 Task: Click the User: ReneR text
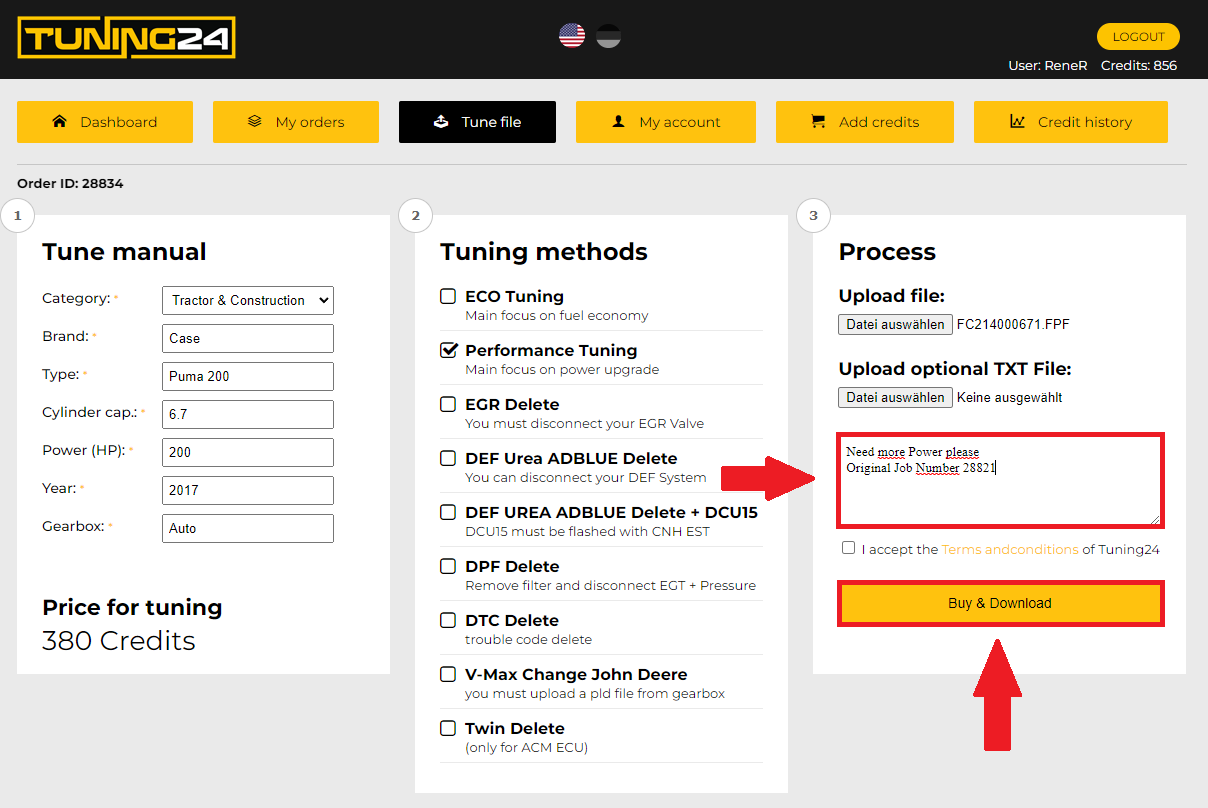1048,66
